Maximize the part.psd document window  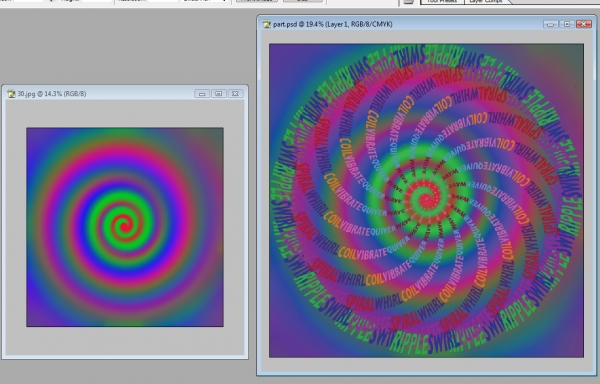pos(567,24)
